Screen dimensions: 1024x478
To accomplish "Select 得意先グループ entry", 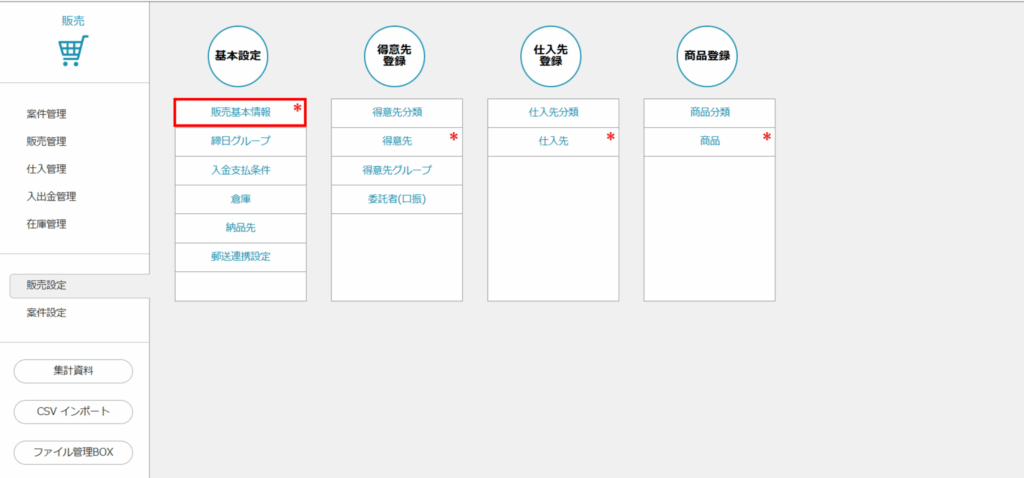I will click(x=396, y=170).
